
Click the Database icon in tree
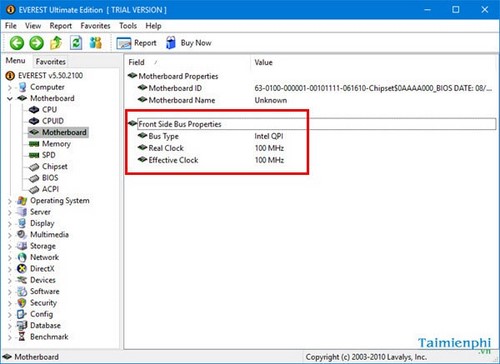pos(22,325)
